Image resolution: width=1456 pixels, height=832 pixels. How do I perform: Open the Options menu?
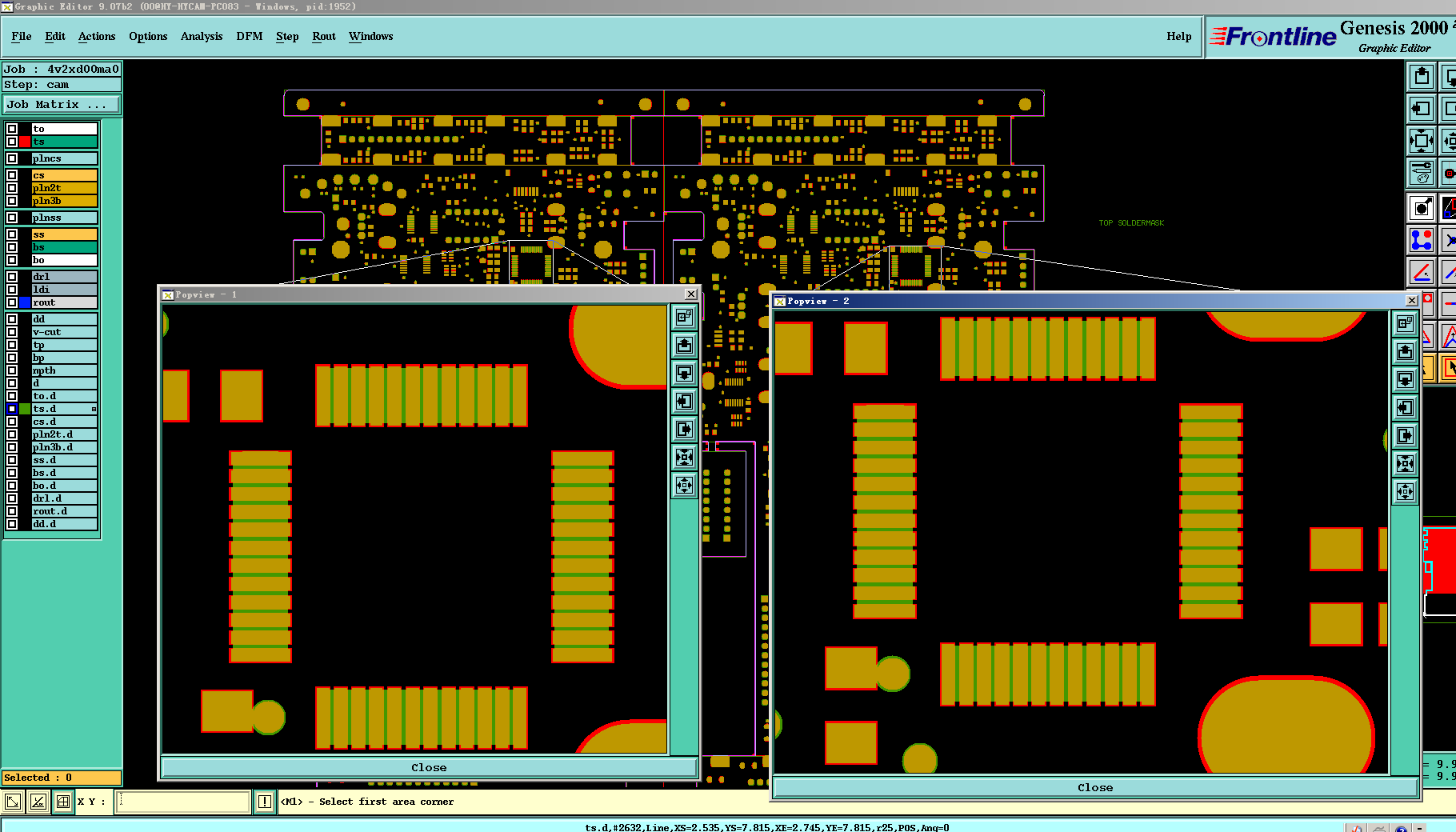coord(148,36)
